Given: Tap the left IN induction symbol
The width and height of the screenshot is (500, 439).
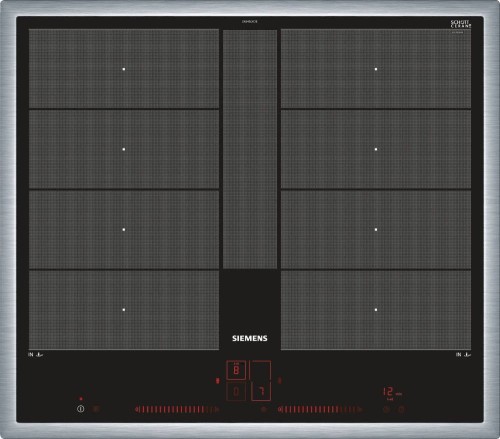Looking at the screenshot, I should tap(35, 355).
